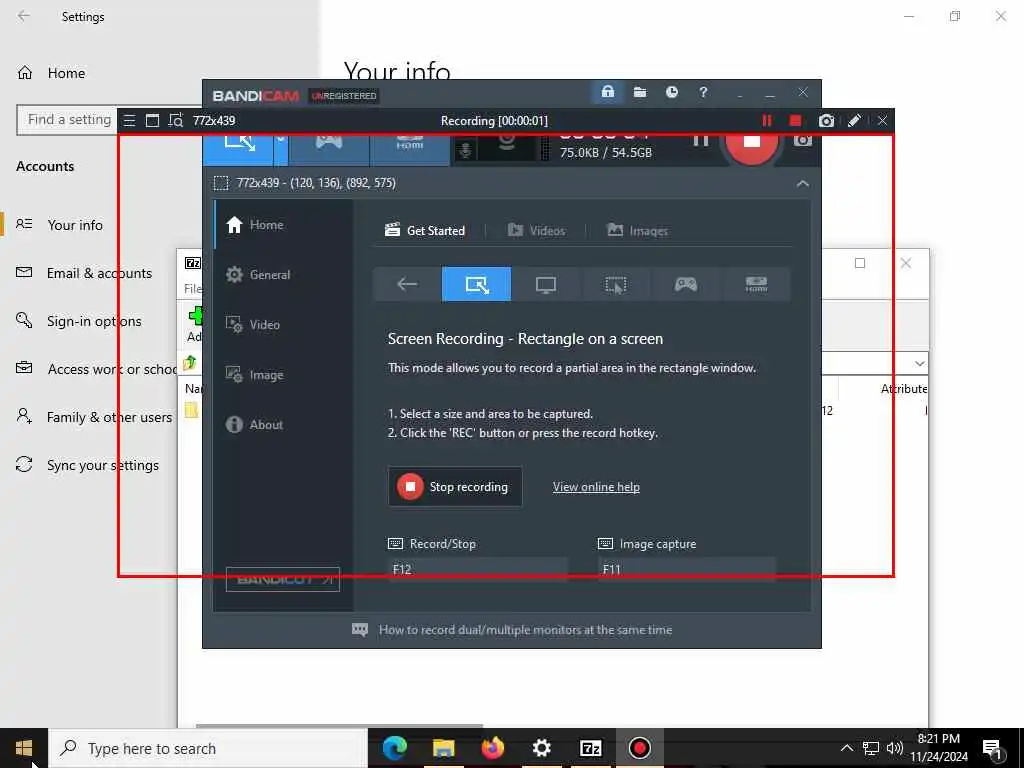Click the Bandicam lock icon in the title bar

pyautogui.click(x=607, y=92)
